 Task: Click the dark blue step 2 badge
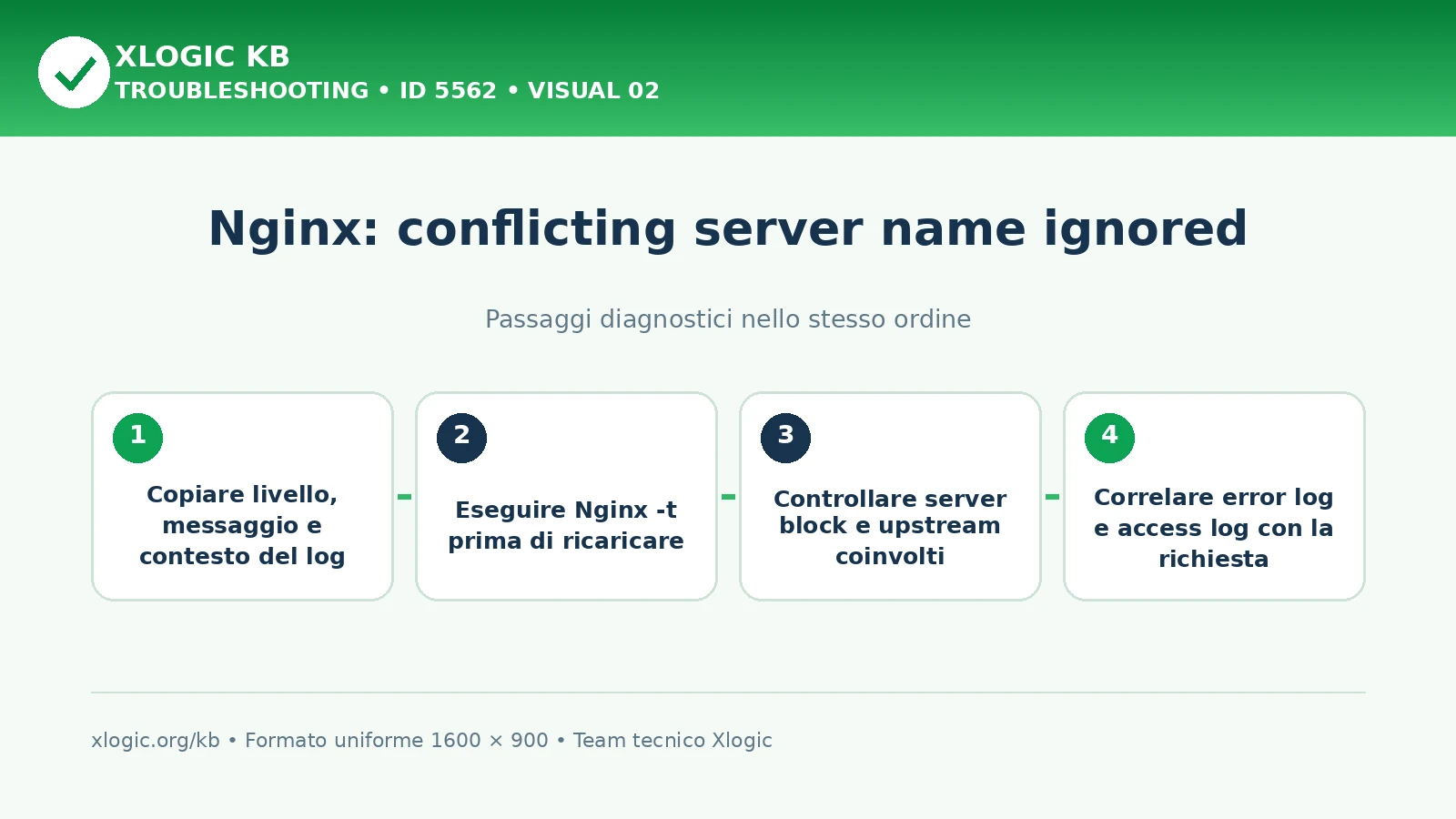[x=461, y=438]
